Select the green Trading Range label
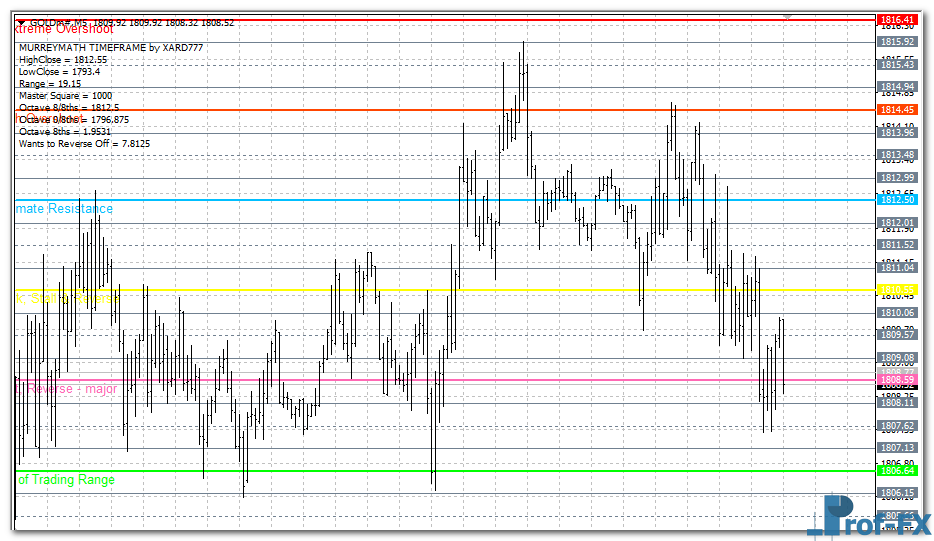Image resolution: width=934 pixels, height=541 pixels. 66,480
